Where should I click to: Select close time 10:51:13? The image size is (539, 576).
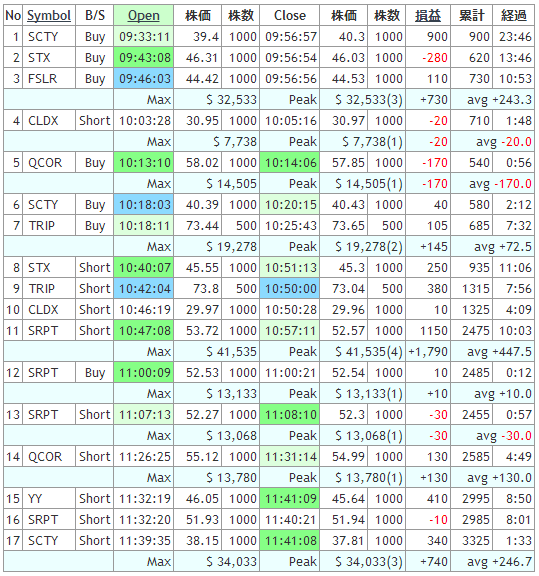tap(290, 267)
